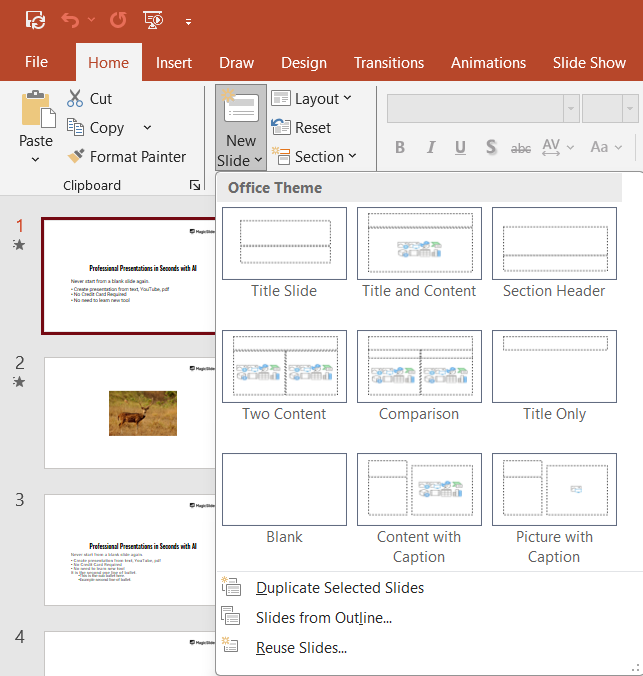Click the AutoSave sync icon

[x=35, y=20]
